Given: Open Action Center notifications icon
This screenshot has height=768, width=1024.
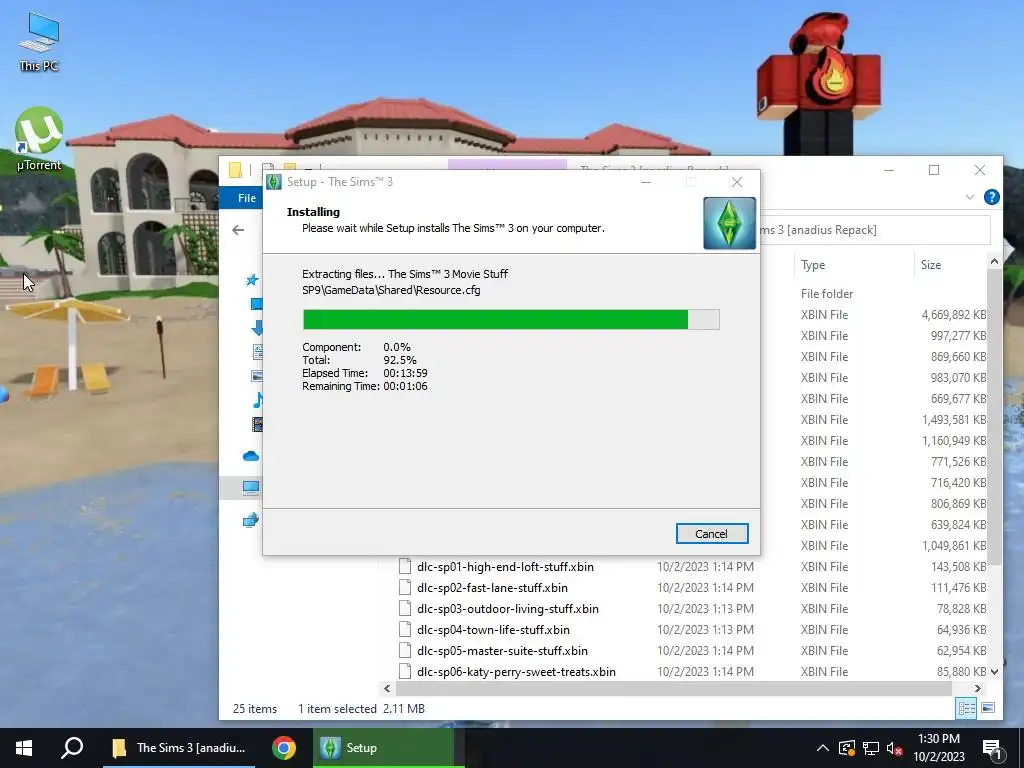Looking at the screenshot, I should pyautogui.click(x=991, y=748).
